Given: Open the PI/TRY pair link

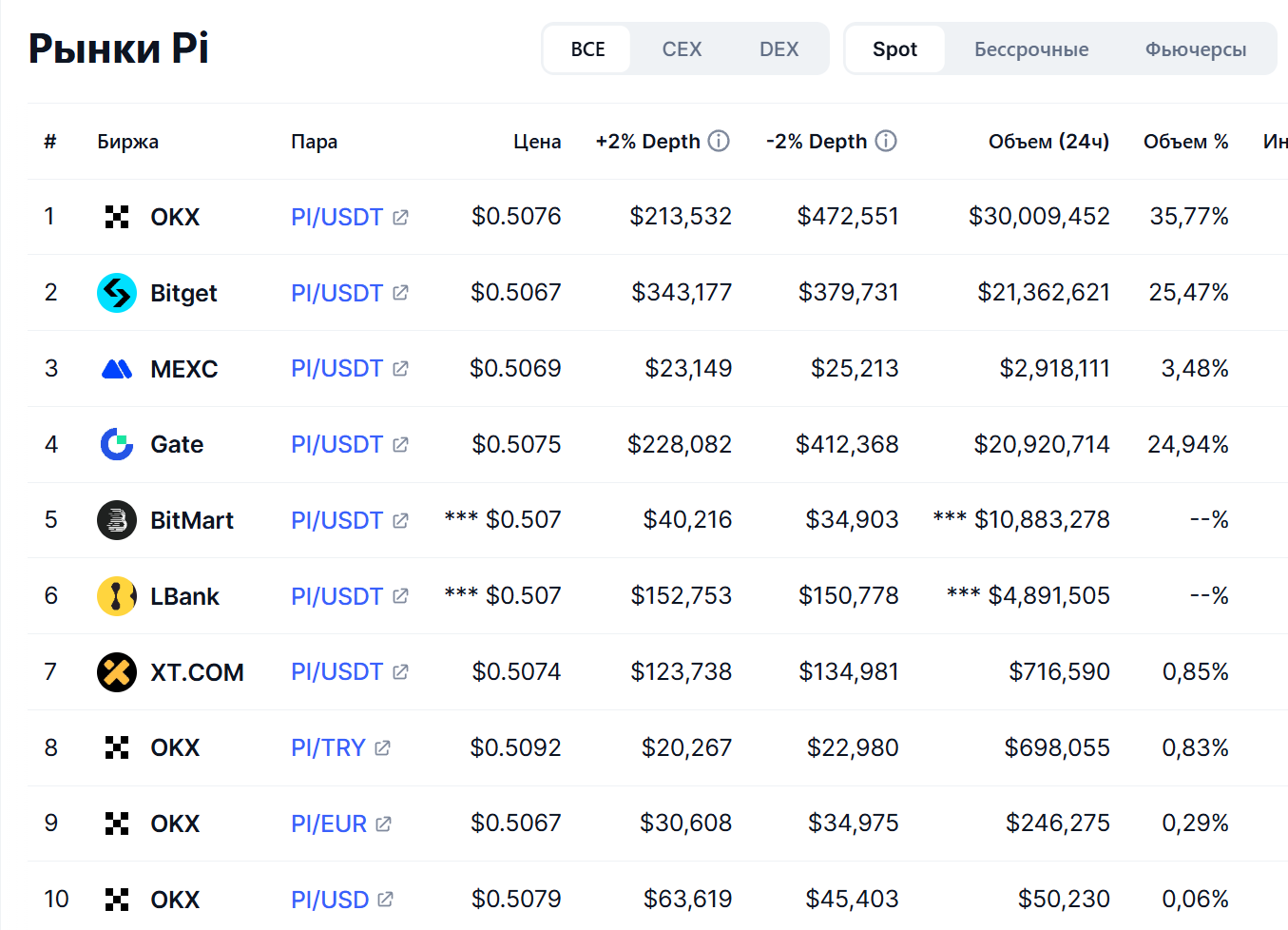Looking at the screenshot, I should [x=328, y=747].
